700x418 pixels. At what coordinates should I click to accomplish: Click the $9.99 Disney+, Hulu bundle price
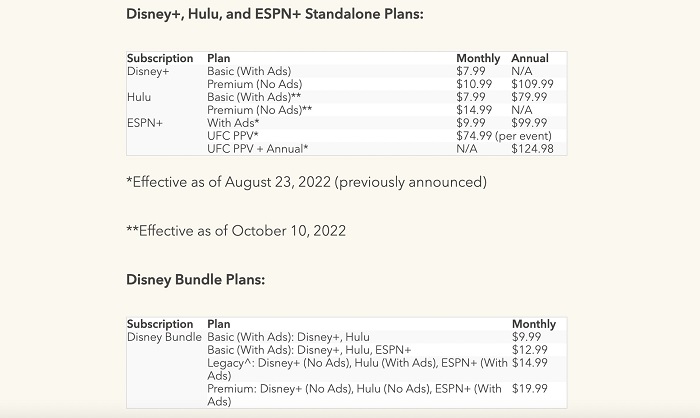point(526,337)
